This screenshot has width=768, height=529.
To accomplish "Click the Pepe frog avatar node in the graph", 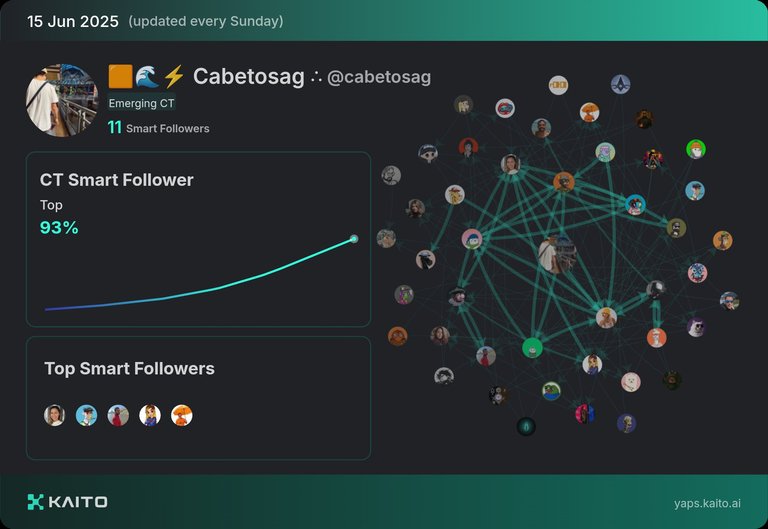I will click(x=551, y=391).
